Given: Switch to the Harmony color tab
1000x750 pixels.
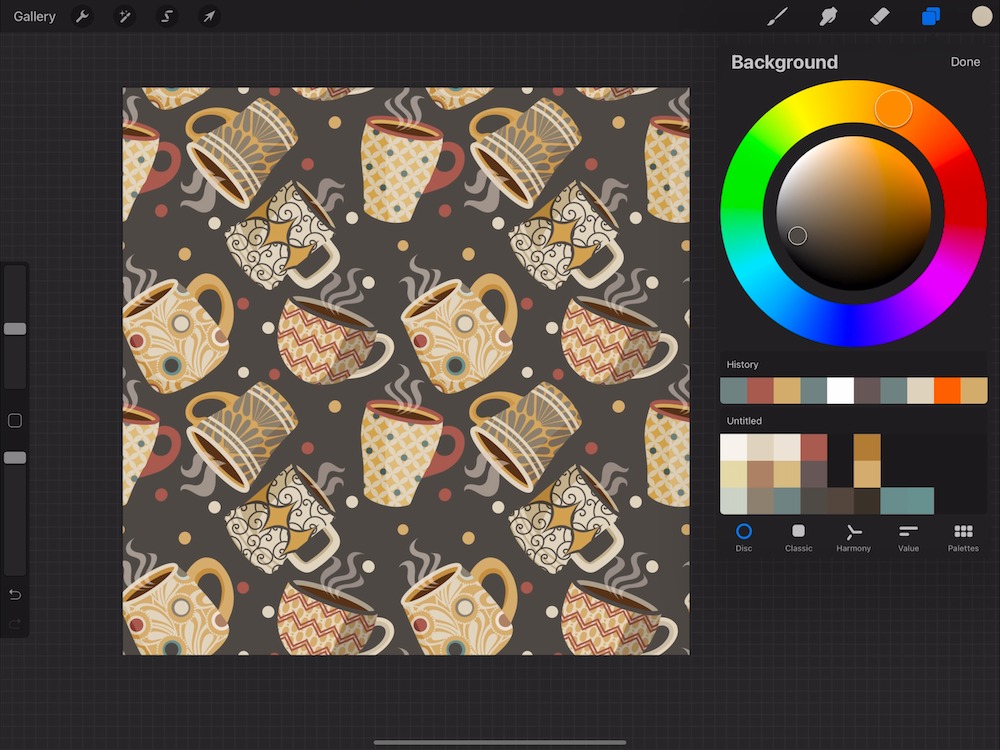Looking at the screenshot, I should 853,537.
